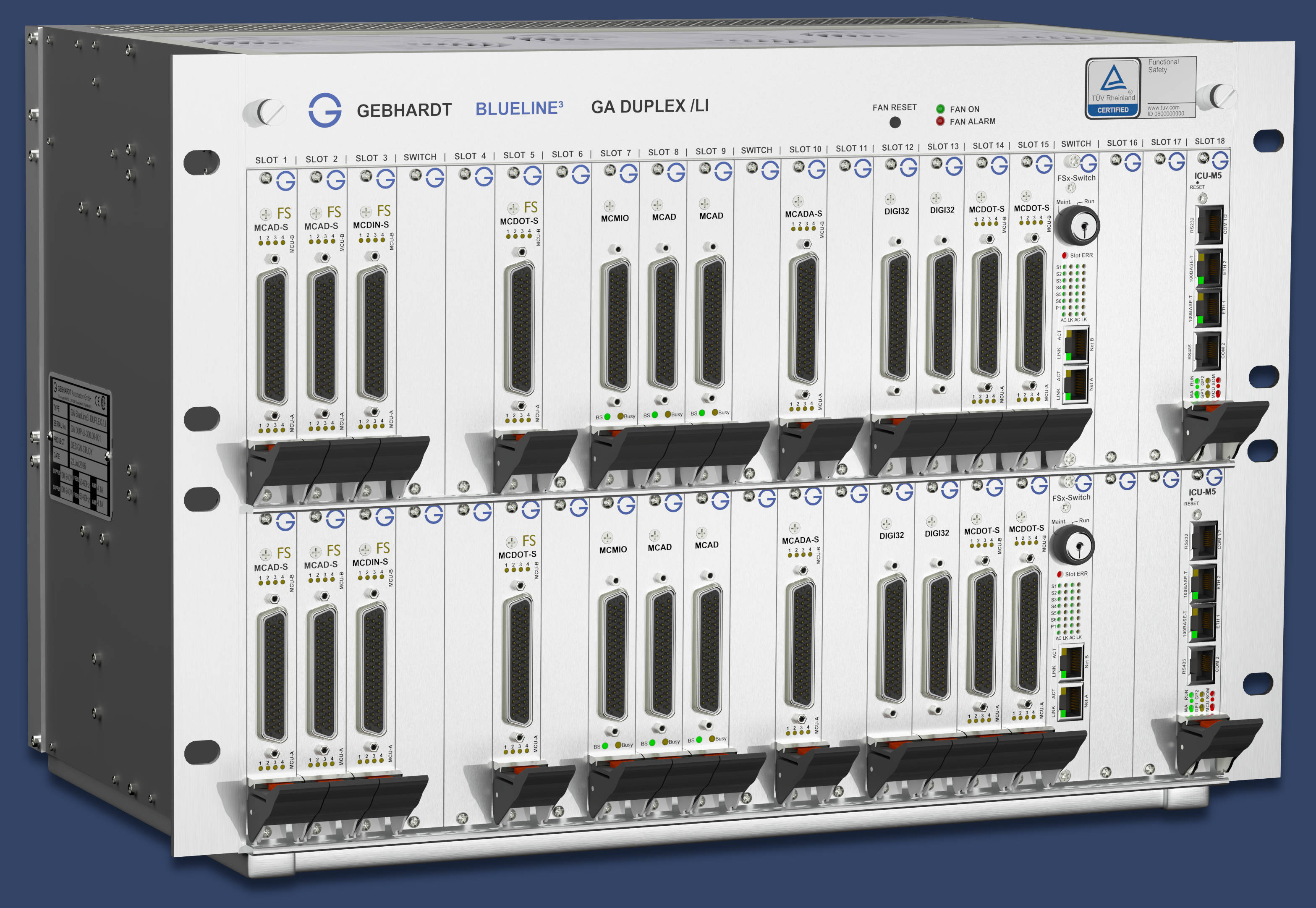
Task: Click the ETH 2 port on lower ICU-M5
Action: pyautogui.click(x=1203, y=583)
